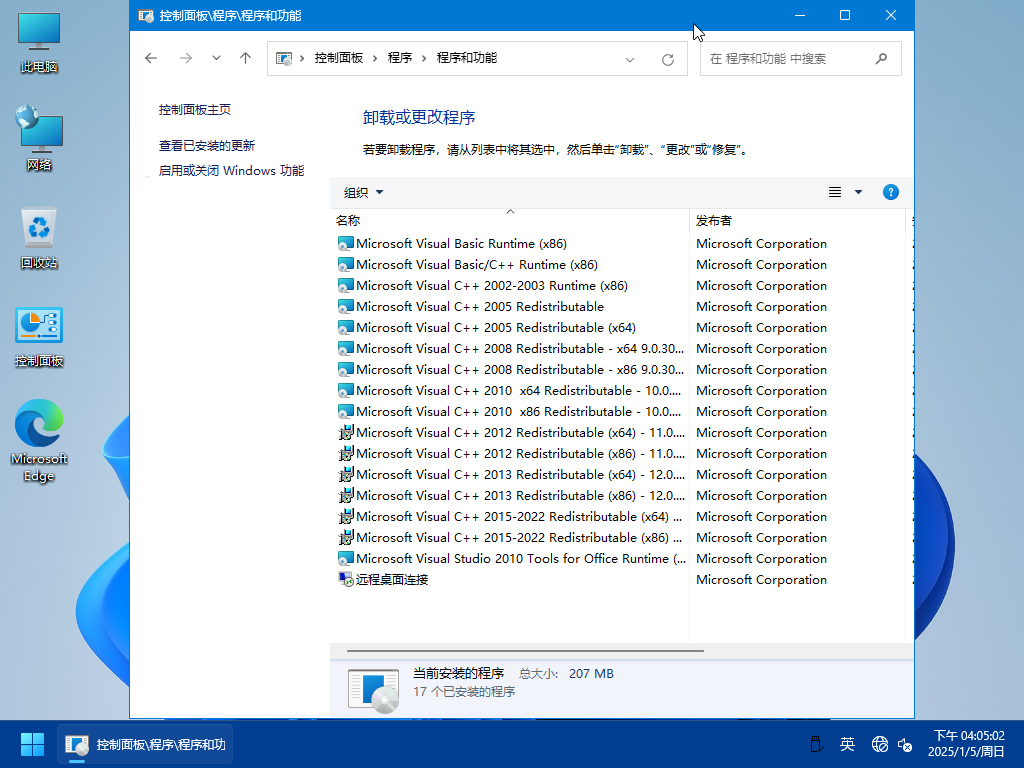Click 程序 in the breadcrumb path
The image size is (1024, 768).
pyautogui.click(x=400, y=58)
